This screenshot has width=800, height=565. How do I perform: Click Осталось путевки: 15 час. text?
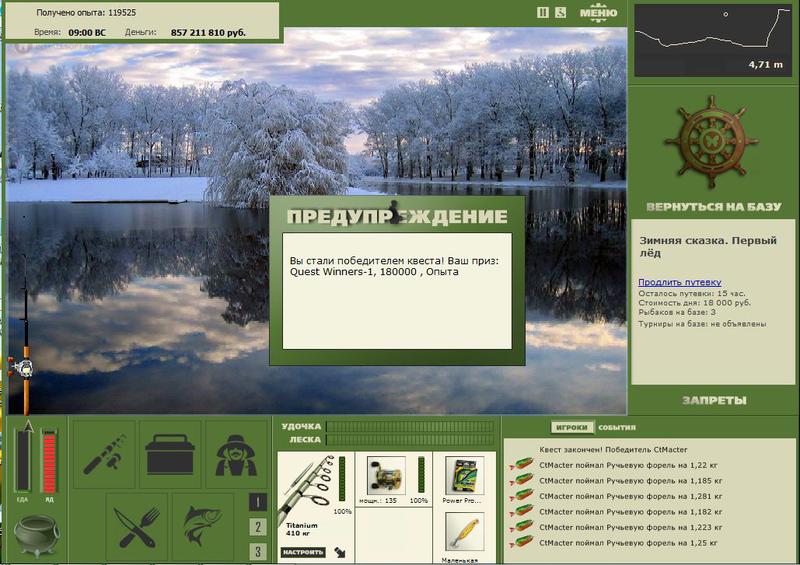[692, 293]
